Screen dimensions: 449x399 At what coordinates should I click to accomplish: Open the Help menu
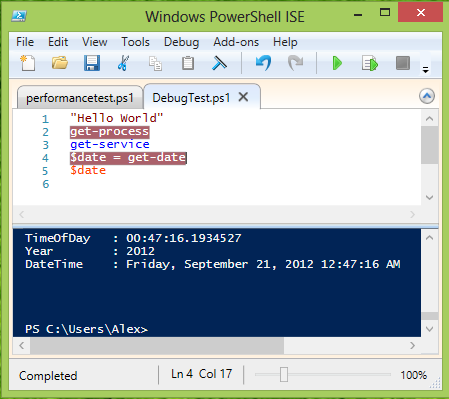click(x=285, y=42)
